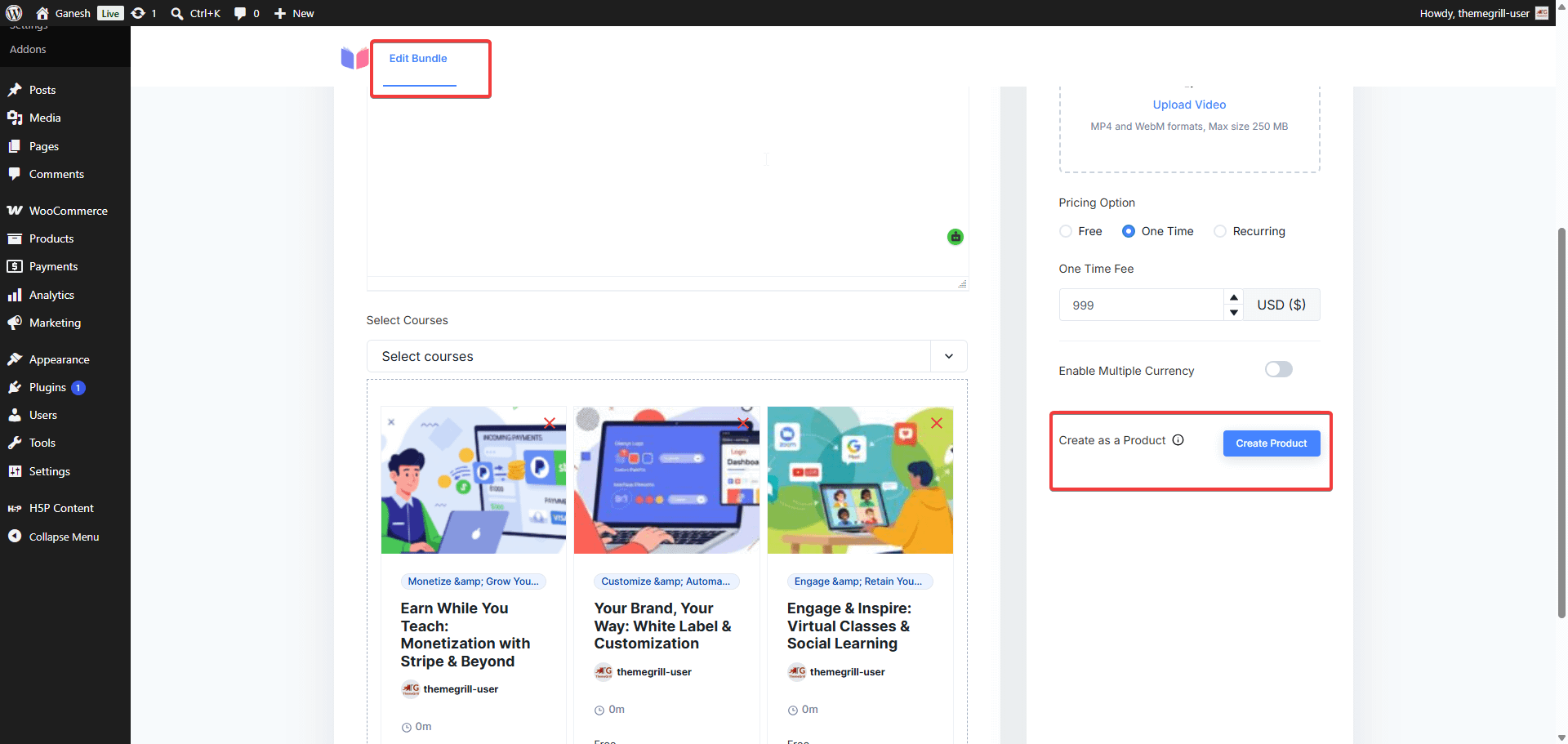Increase the One Time Fee value

pos(1234,297)
